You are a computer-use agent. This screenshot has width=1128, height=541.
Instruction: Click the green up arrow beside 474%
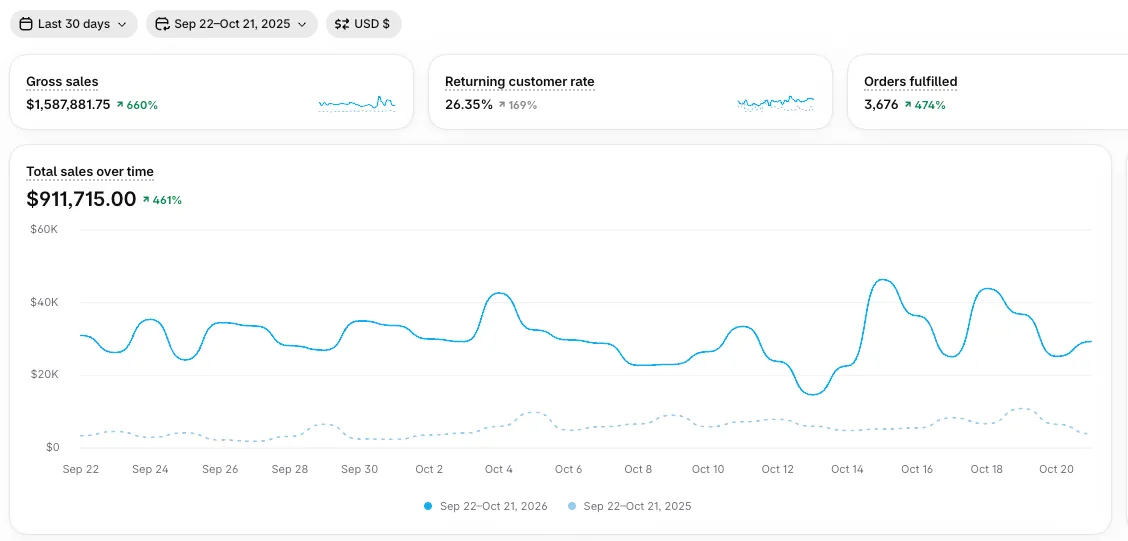click(909, 105)
